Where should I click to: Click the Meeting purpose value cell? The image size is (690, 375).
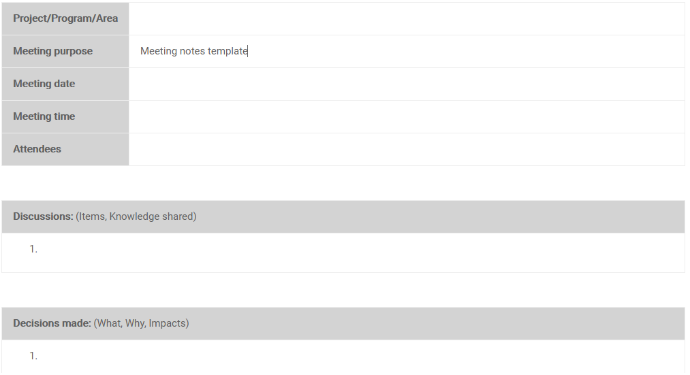coord(407,51)
